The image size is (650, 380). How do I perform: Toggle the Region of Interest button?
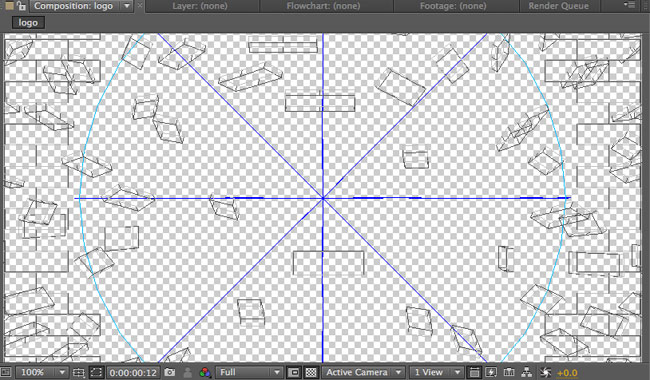[x=96, y=372]
